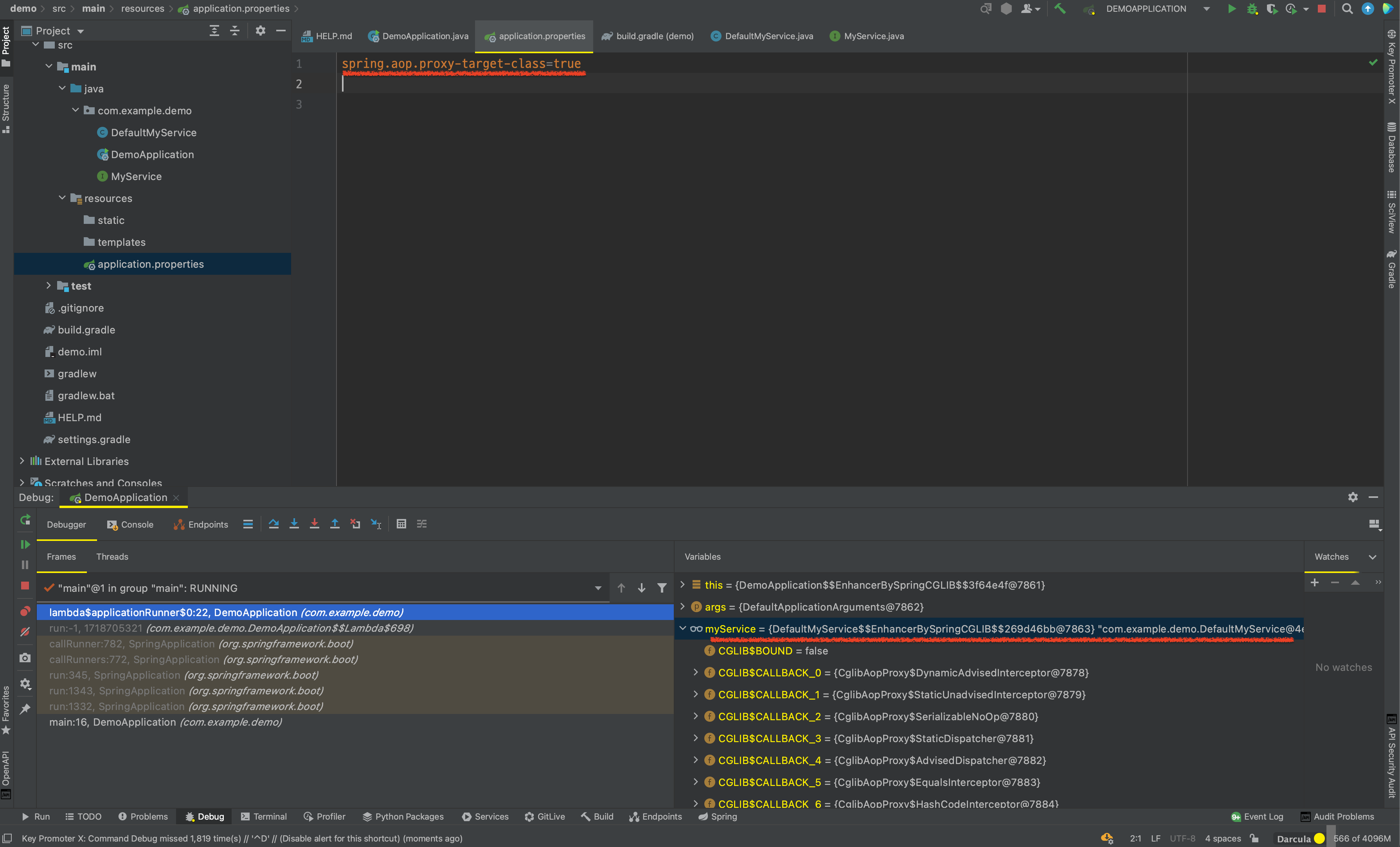Image resolution: width=1400 pixels, height=847 pixels.
Task: Toggle Mute Breakpoints icon
Action: click(25, 632)
